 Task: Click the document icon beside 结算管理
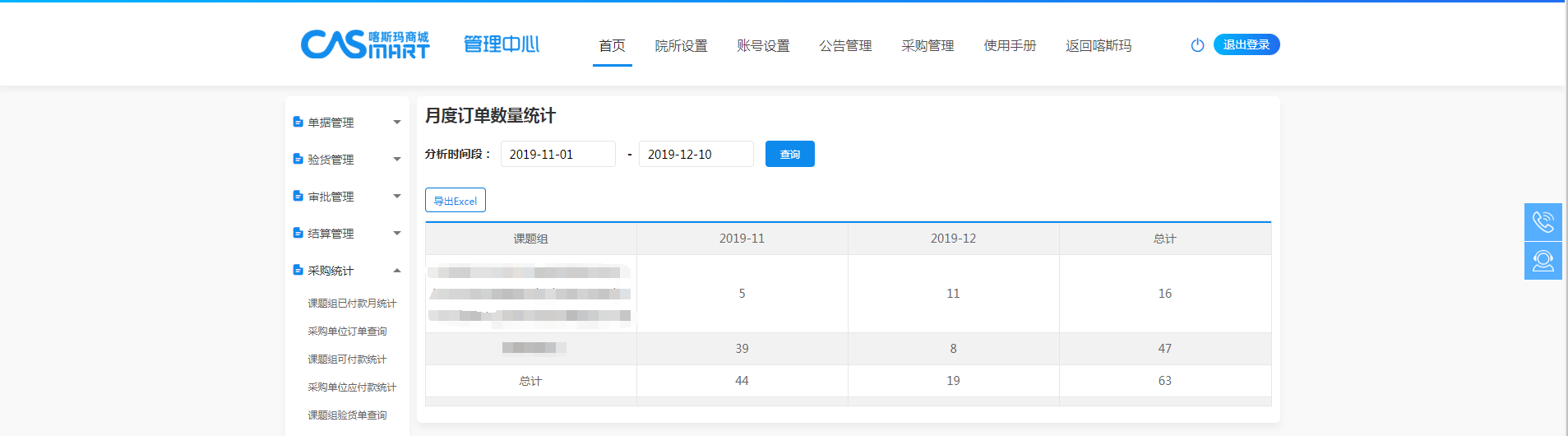click(x=298, y=233)
